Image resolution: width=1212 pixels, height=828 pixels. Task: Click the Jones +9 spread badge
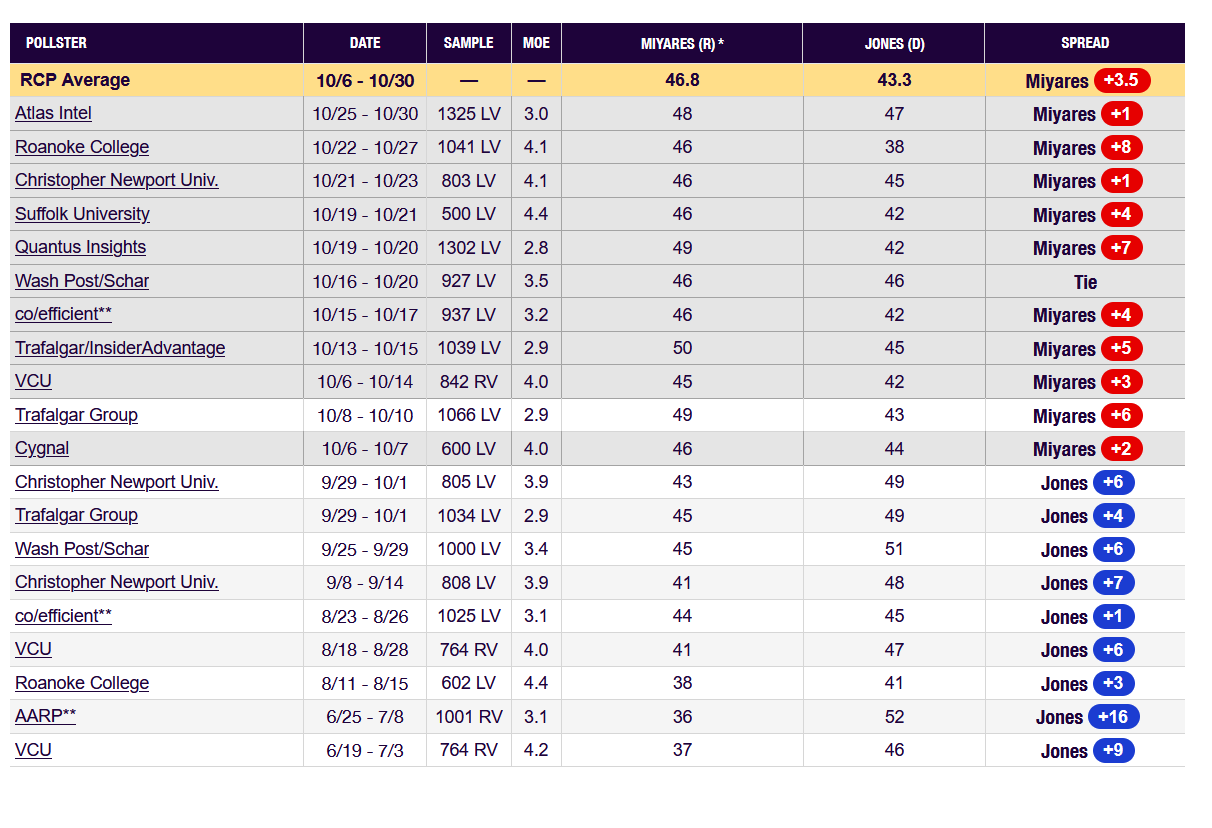(1114, 751)
